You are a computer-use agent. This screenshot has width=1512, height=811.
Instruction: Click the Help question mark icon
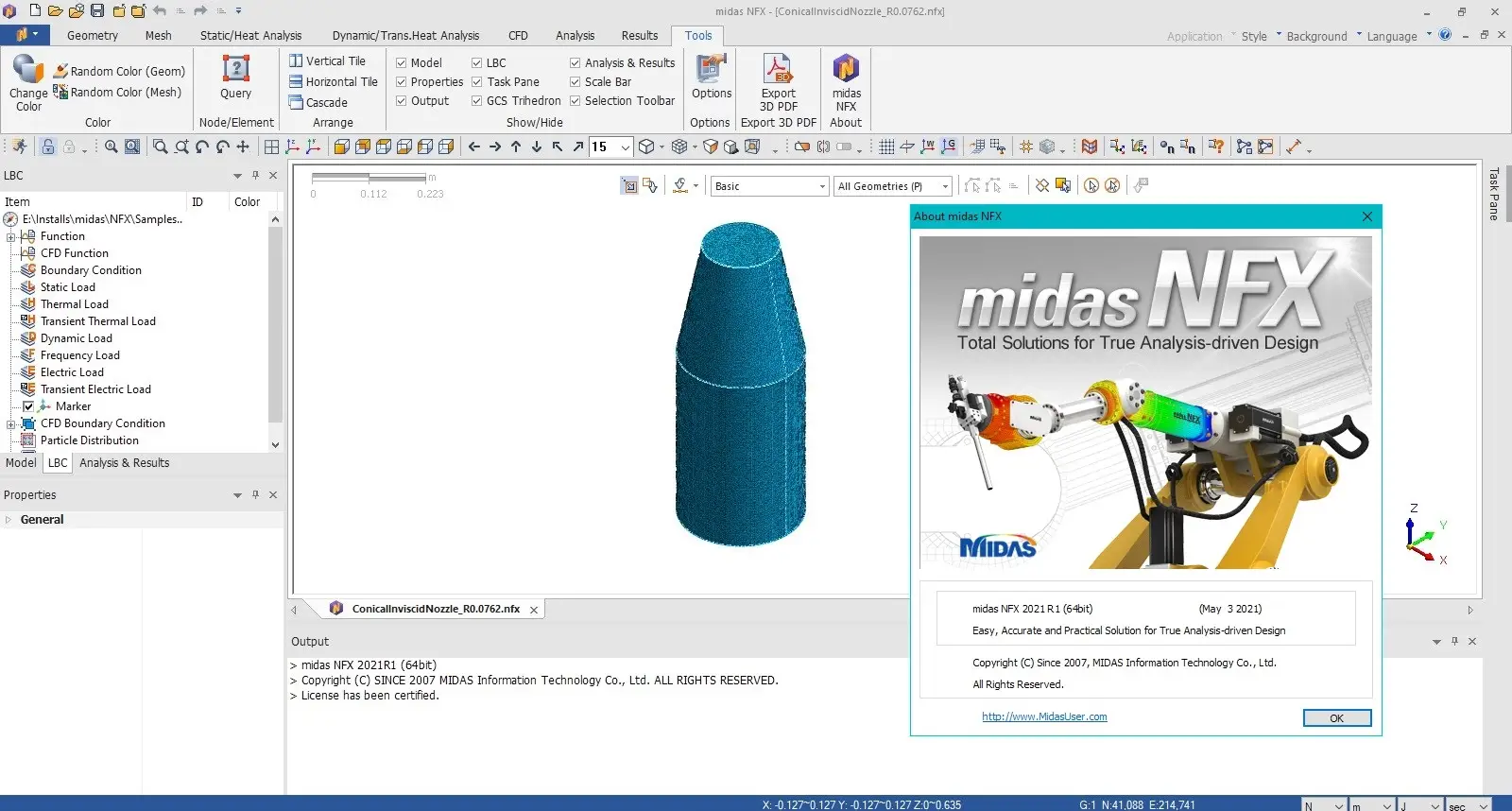click(1445, 35)
